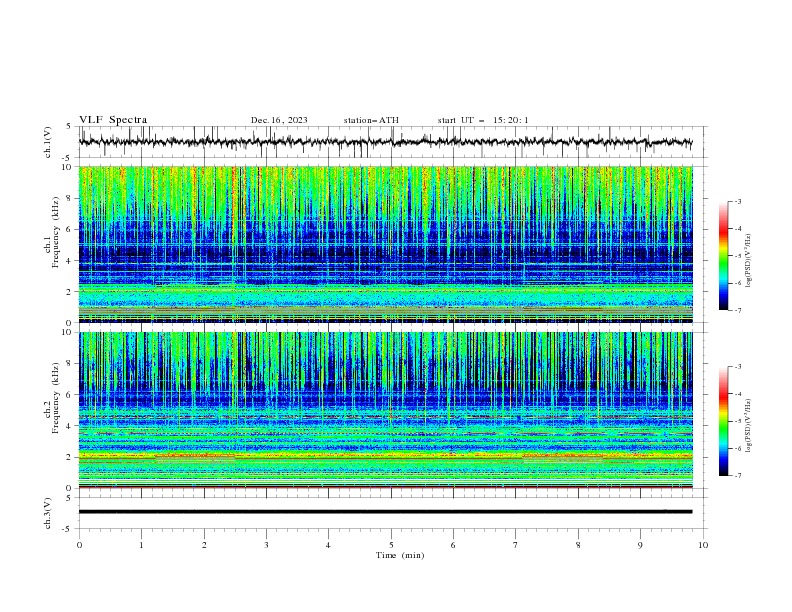Screen dimensions: 792x612
Task: Click the upper colorbar 'log(PSD)(V²/Hz)' label
Action: 749,261
